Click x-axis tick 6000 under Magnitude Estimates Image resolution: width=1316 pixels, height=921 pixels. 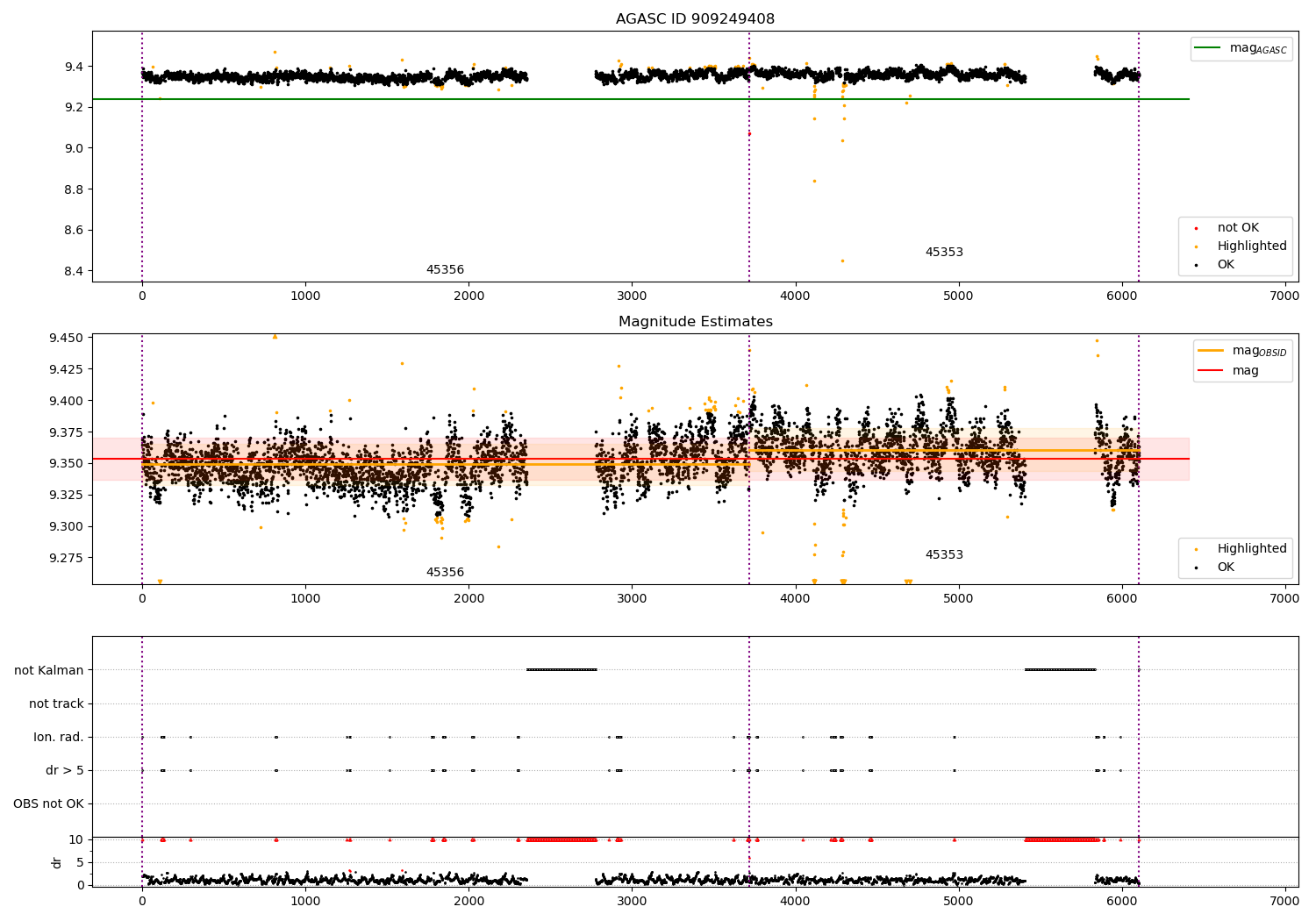1122,599
